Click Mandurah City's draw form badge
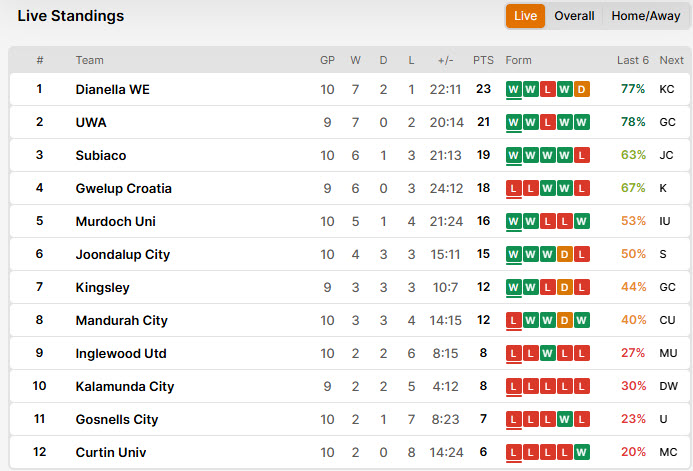Screen dimensions: 693x471 565,321
